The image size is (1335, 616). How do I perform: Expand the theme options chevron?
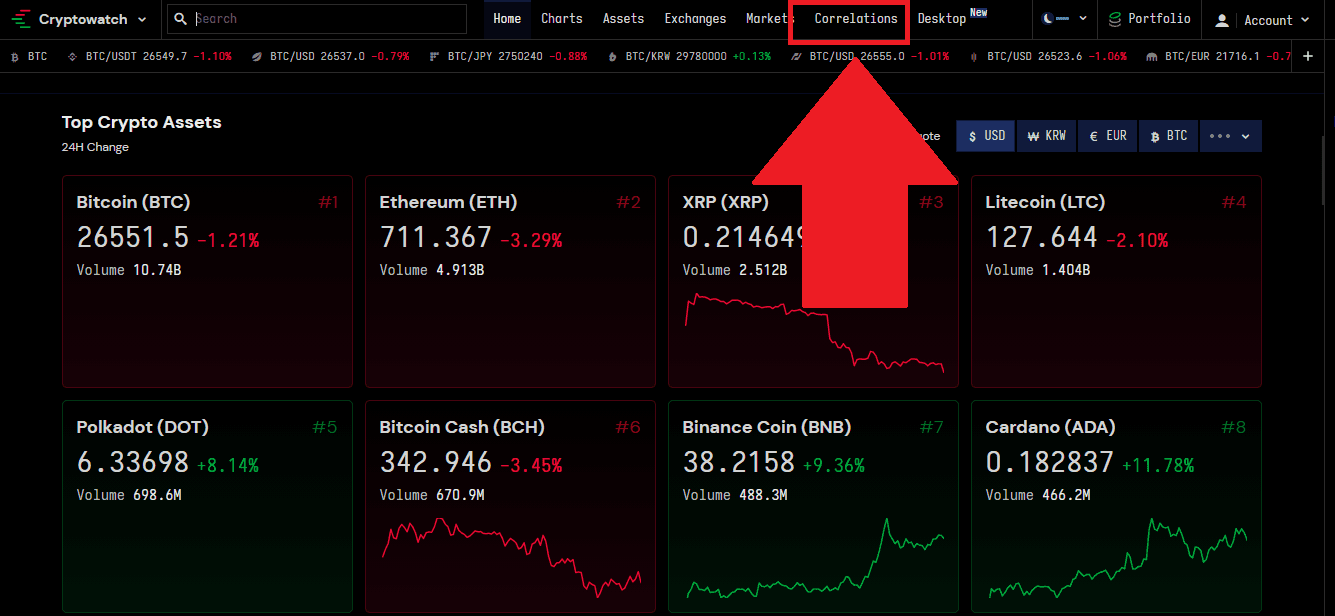(x=1082, y=20)
